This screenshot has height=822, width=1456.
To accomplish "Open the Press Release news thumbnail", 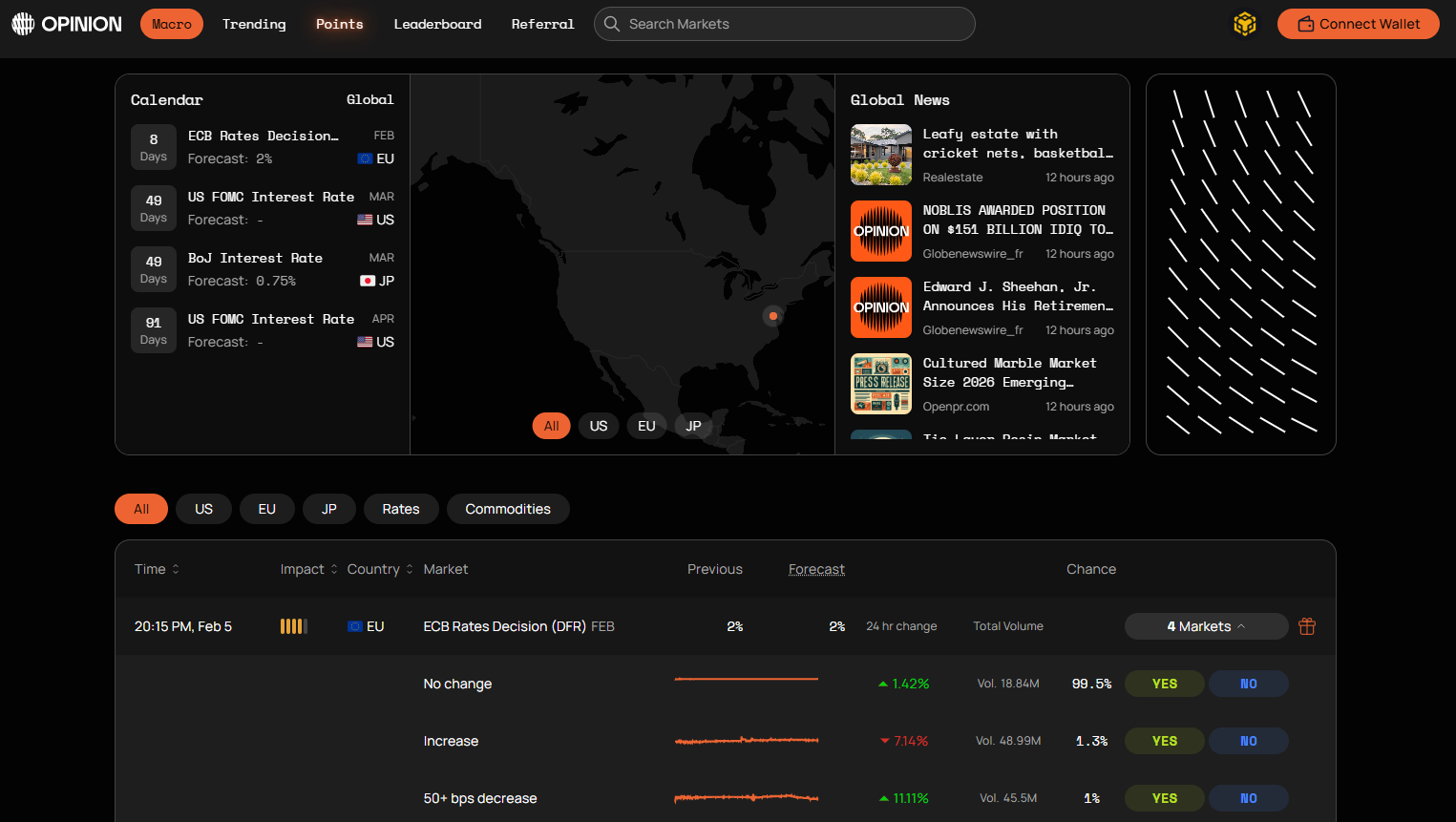I will coord(880,384).
